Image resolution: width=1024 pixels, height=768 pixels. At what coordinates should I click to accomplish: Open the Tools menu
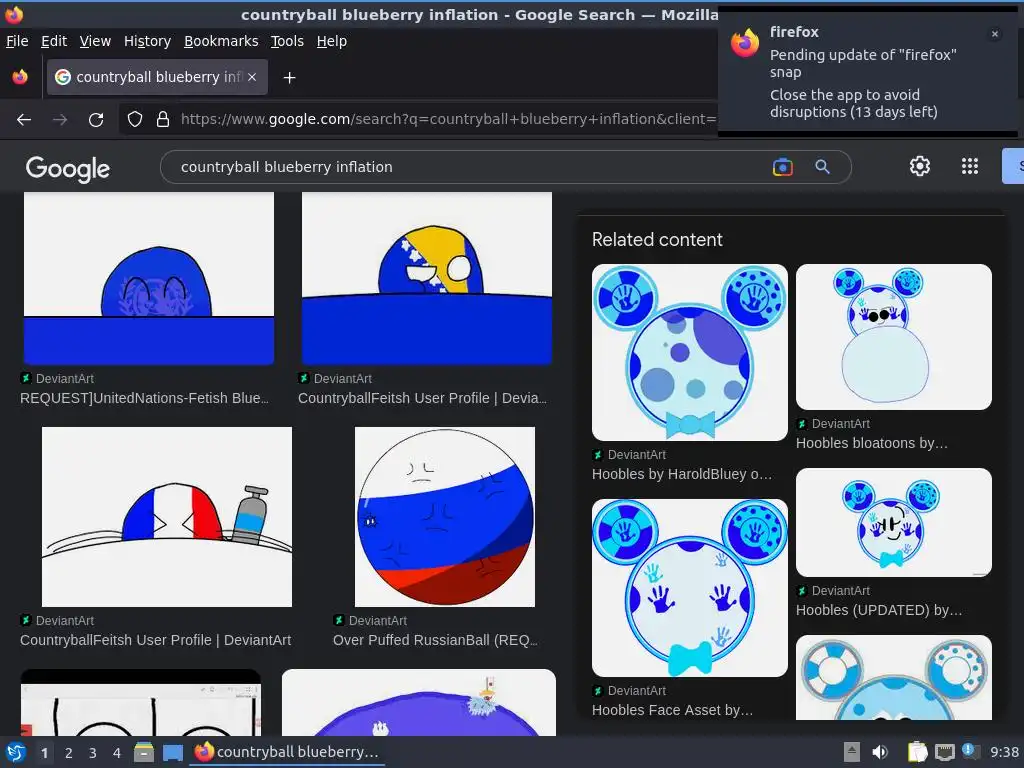click(287, 41)
